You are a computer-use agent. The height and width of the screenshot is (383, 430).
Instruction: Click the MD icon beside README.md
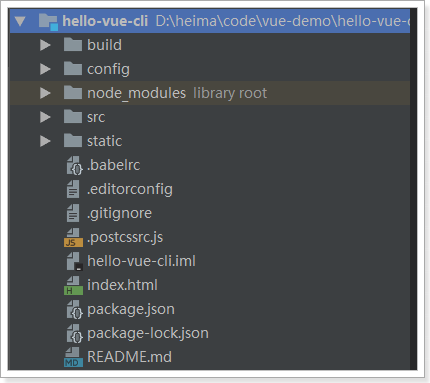[73, 357]
